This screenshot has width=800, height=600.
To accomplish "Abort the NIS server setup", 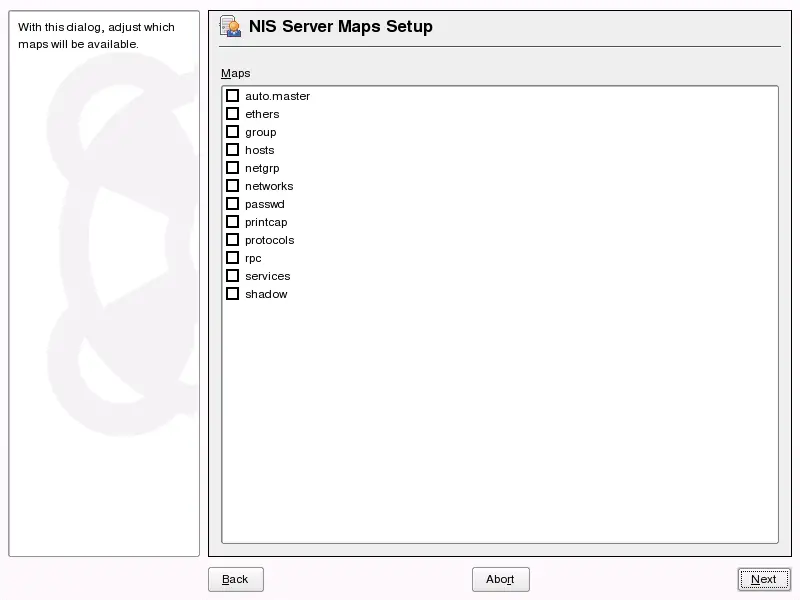I will (x=500, y=579).
